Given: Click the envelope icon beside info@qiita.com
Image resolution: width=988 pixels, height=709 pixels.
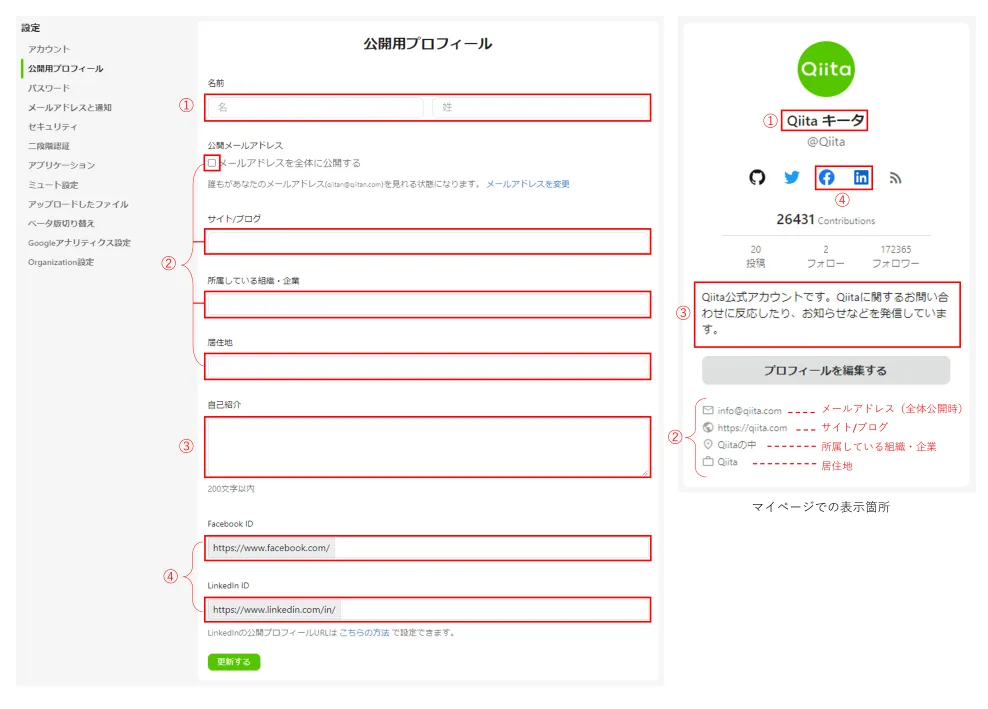Looking at the screenshot, I should pos(708,410).
